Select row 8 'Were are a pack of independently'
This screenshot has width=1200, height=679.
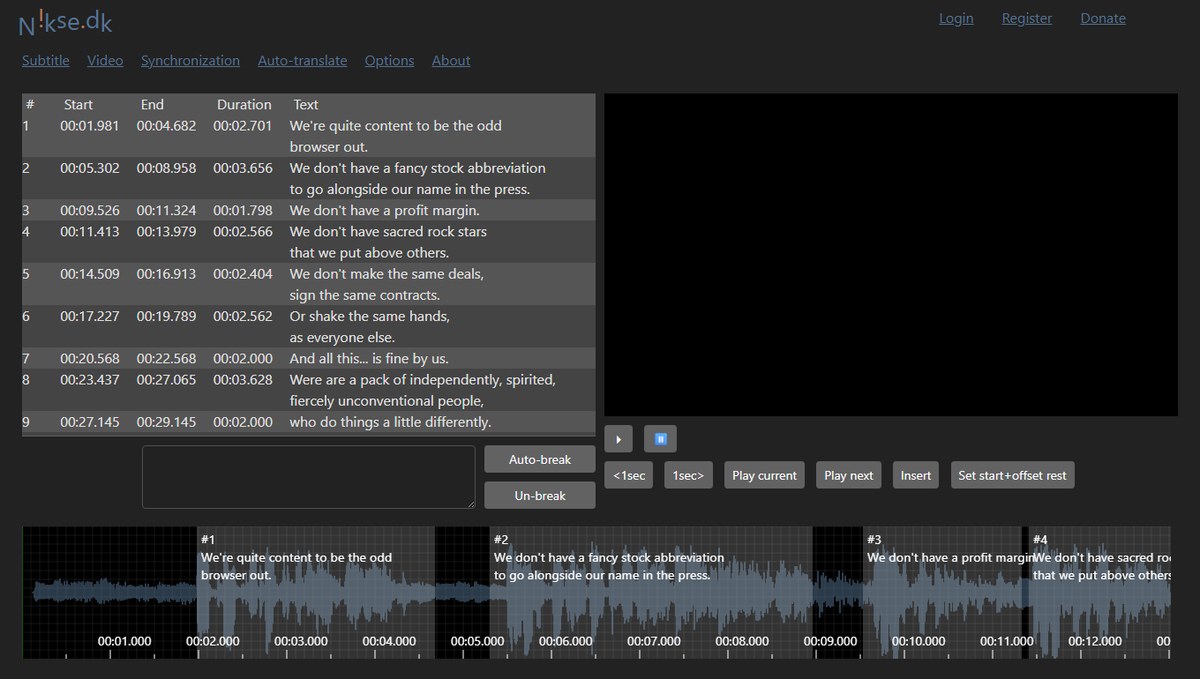pyautogui.click(x=308, y=390)
